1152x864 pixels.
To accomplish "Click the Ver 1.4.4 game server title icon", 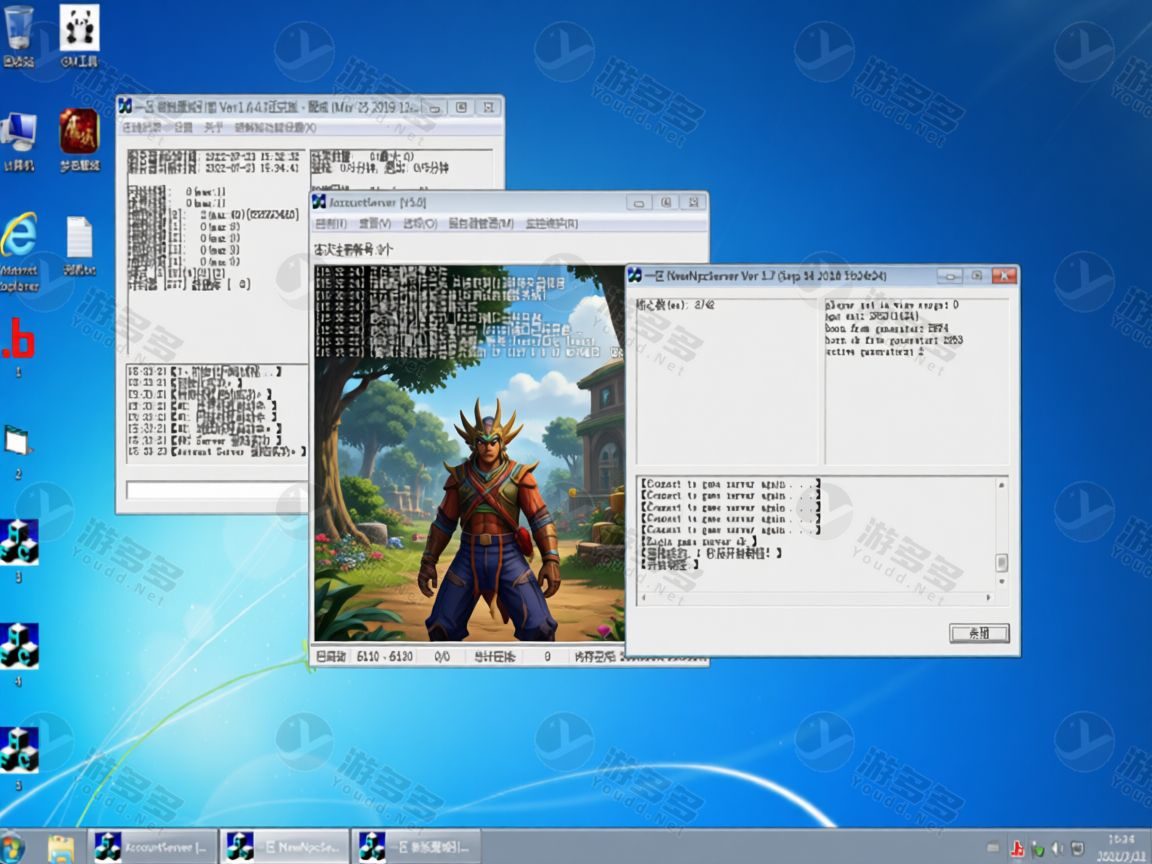I will [126, 107].
